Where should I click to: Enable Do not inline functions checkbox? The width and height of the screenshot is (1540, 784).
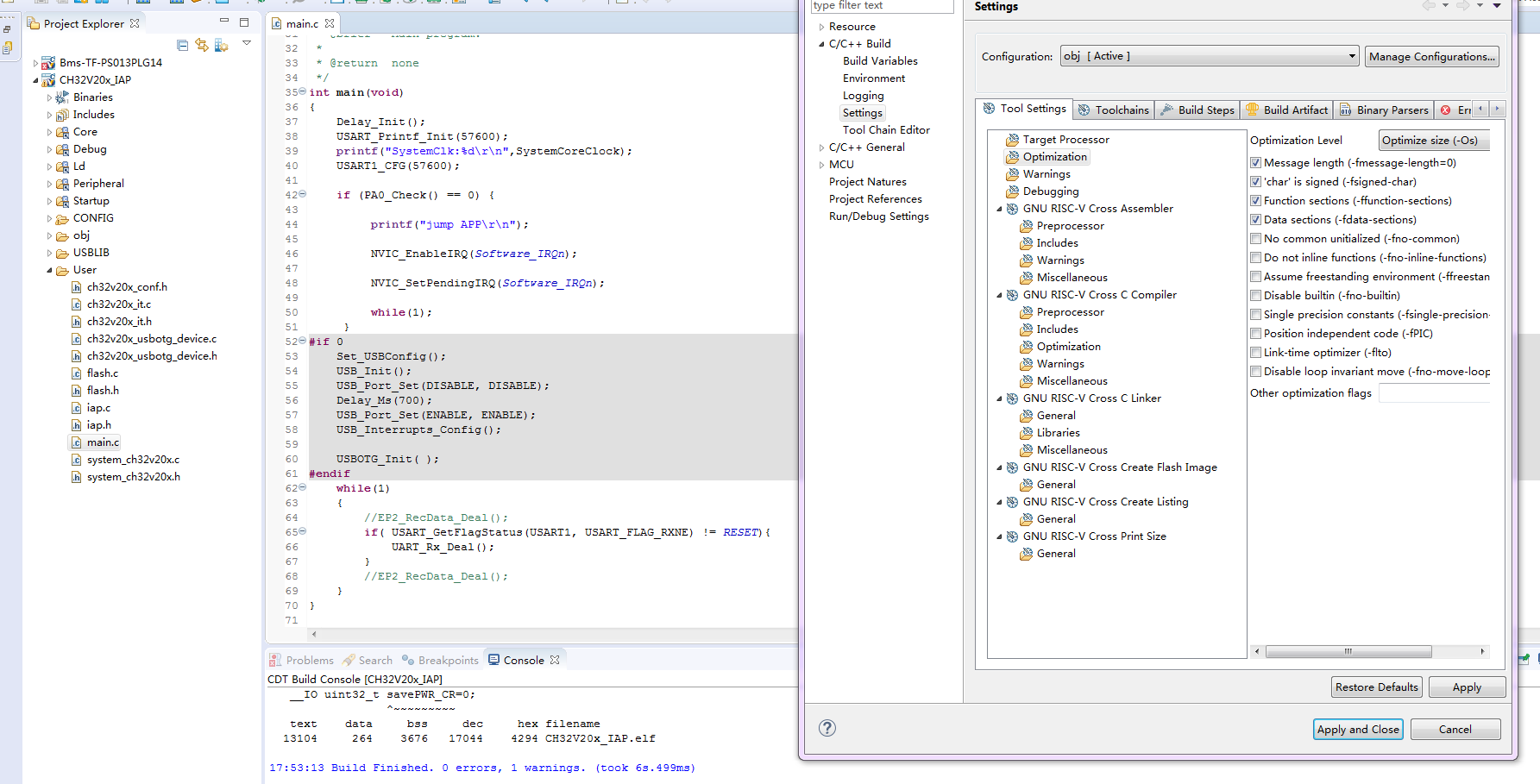pyautogui.click(x=1256, y=258)
